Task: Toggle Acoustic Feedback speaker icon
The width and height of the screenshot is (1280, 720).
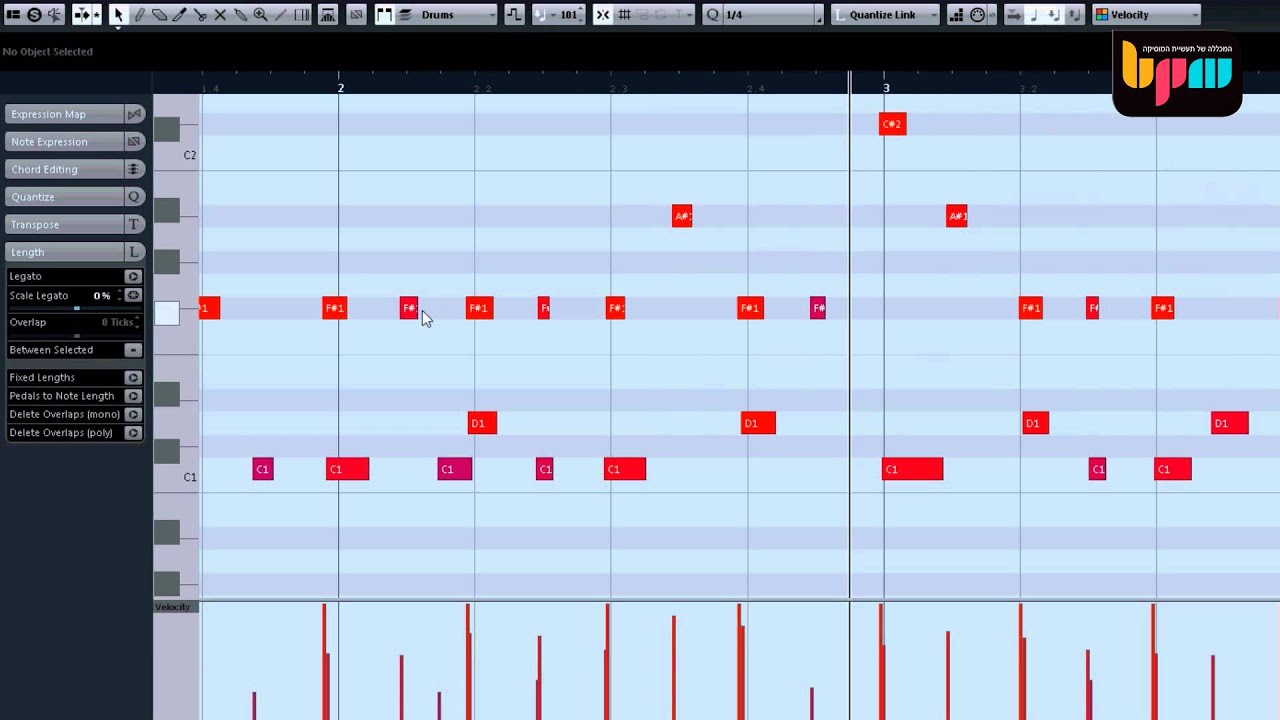Action: 54,15
